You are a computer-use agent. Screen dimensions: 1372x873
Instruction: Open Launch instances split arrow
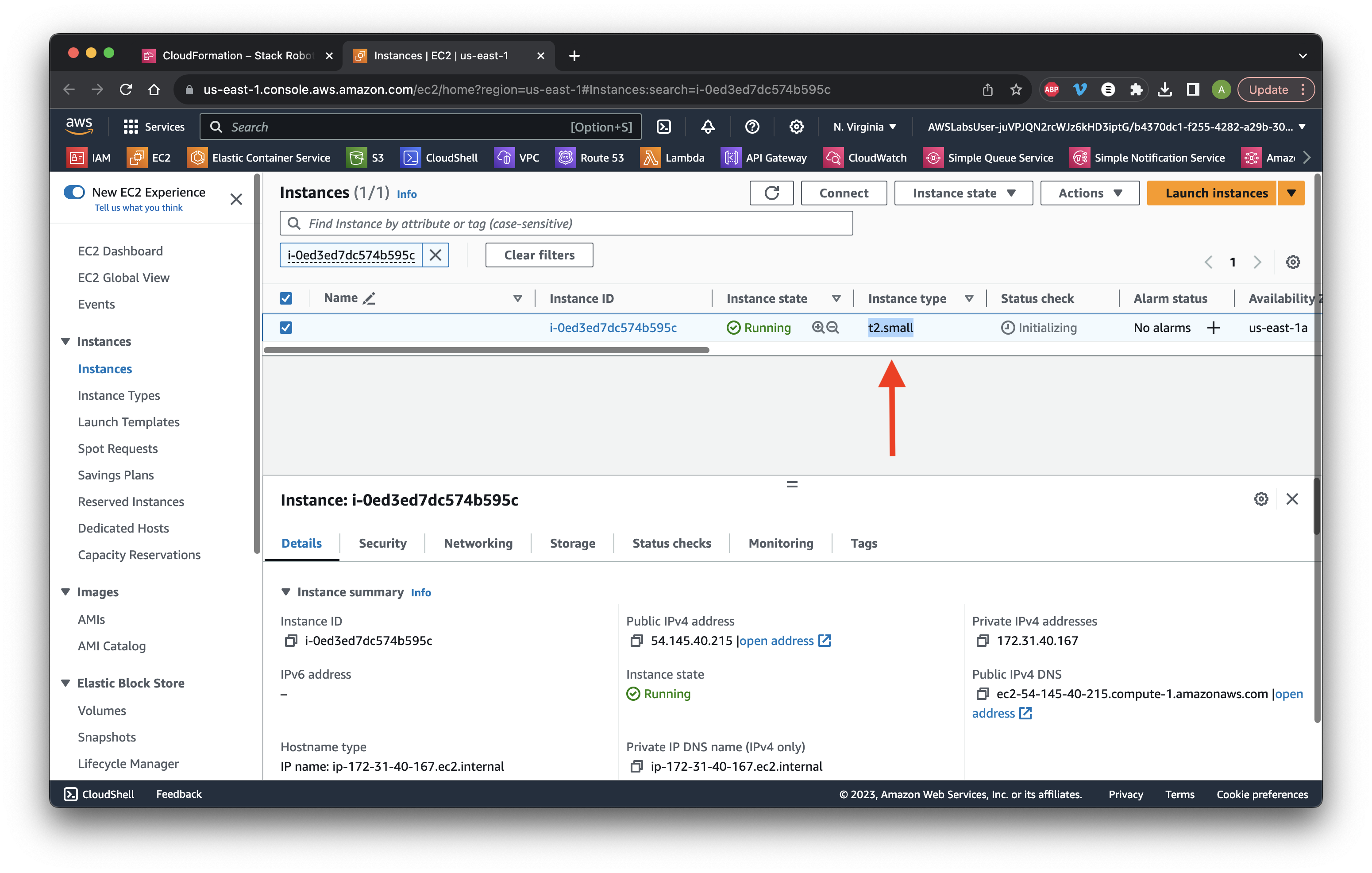[x=1291, y=193]
